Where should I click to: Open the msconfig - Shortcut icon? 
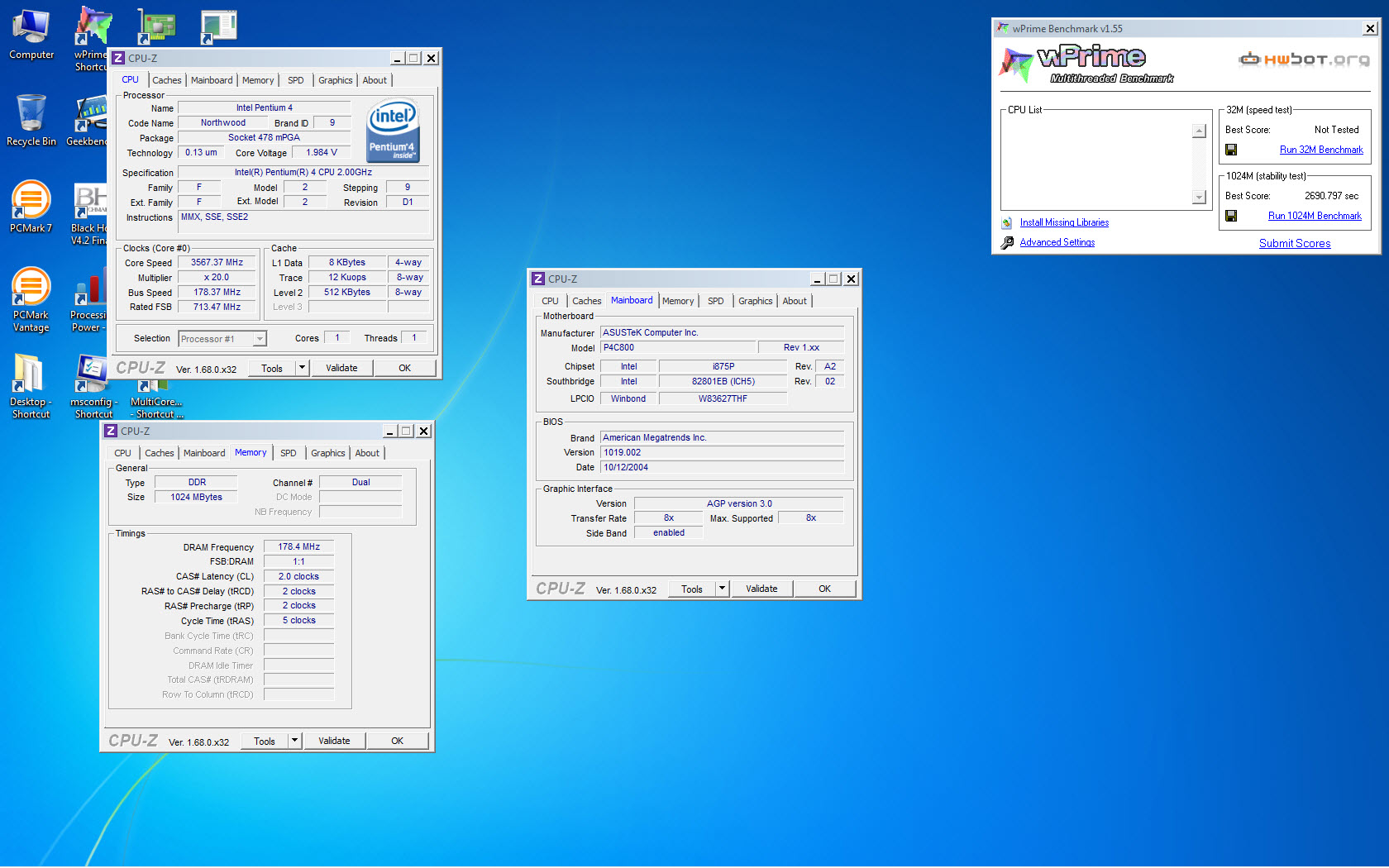93,386
